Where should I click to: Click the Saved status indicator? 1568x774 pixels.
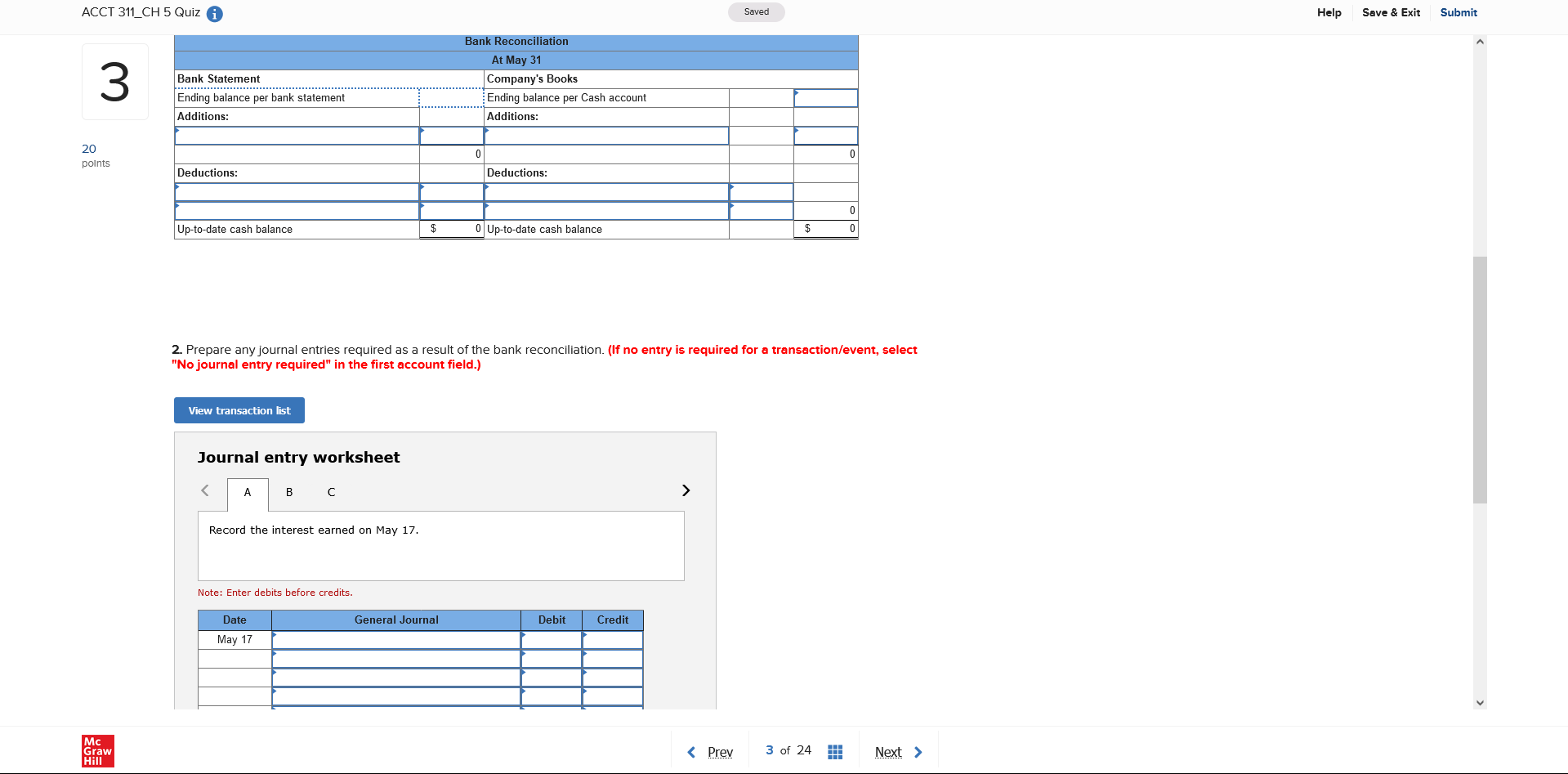point(756,11)
